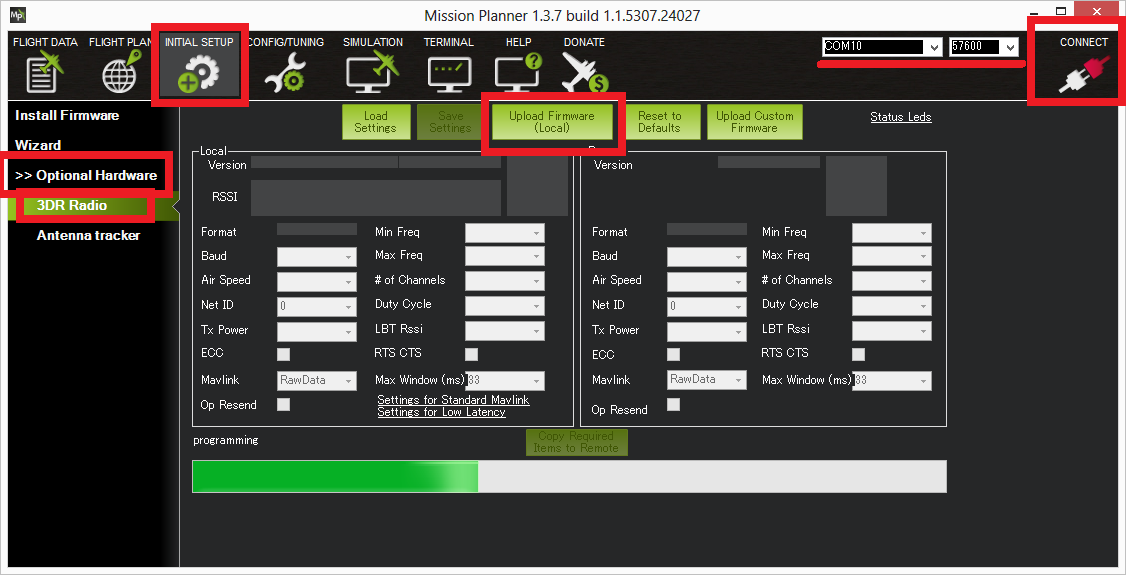Open the Status Leds link

[x=900, y=117]
